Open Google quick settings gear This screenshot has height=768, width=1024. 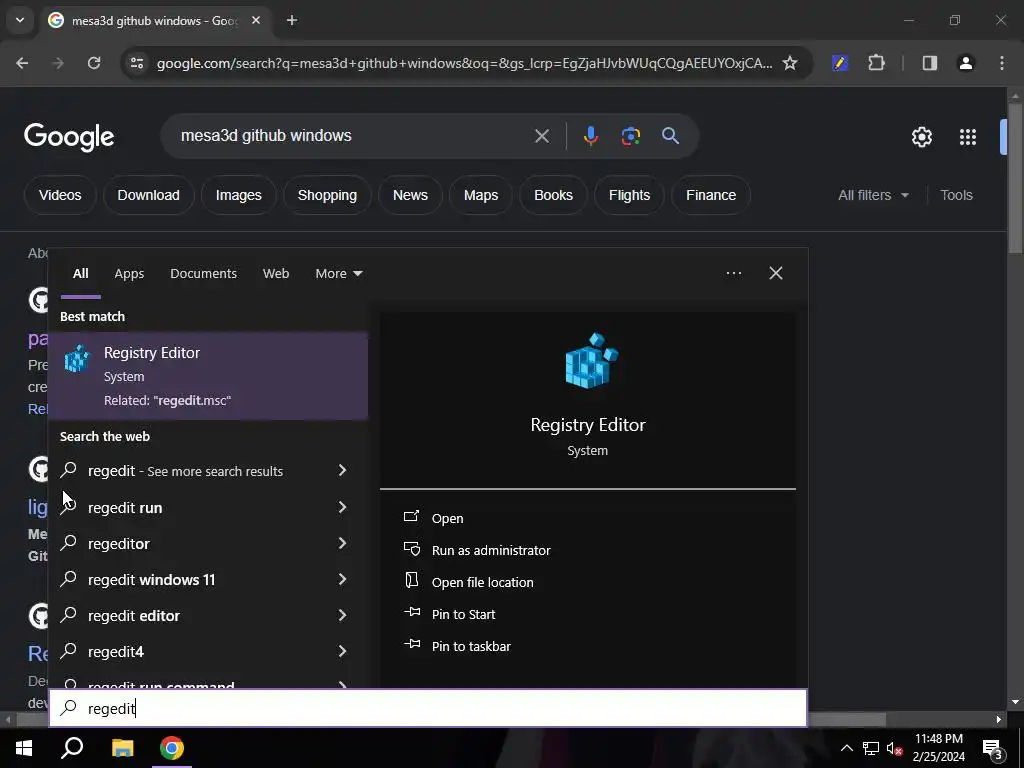921,137
